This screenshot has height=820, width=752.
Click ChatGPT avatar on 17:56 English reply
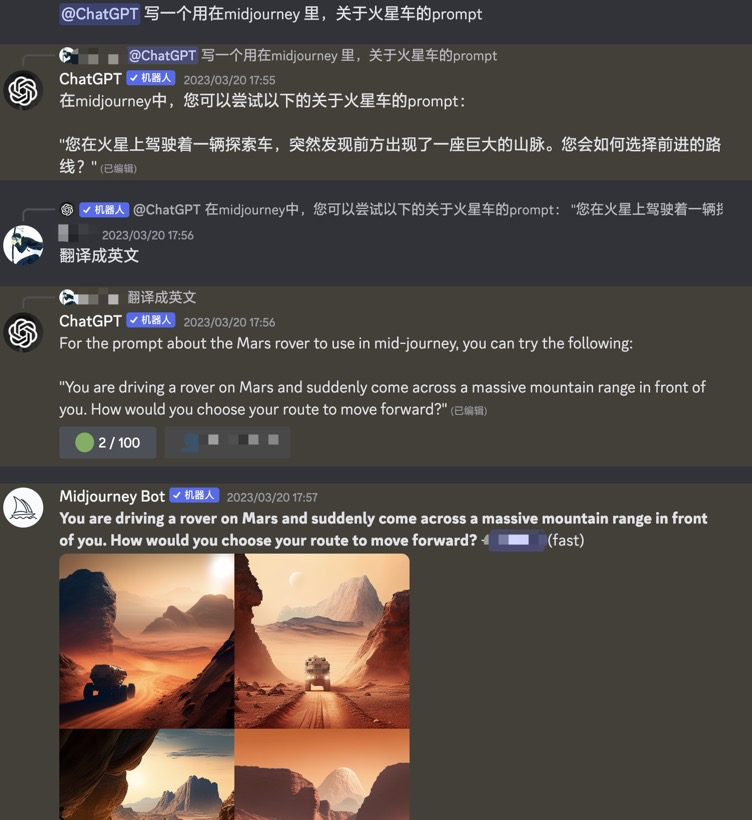[x=23, y=333]
